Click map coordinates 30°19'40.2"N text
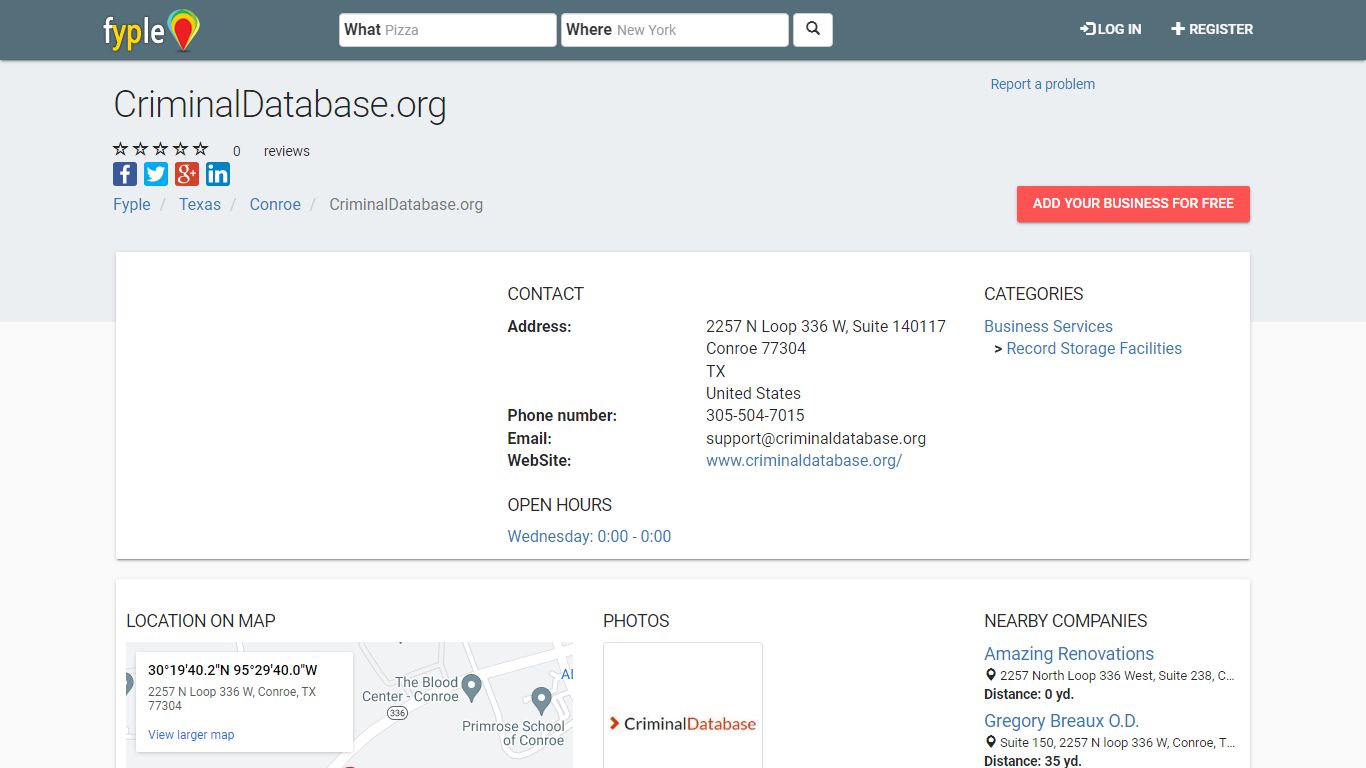The width and height of the screenshot is (1366, 768). [233, 670]
